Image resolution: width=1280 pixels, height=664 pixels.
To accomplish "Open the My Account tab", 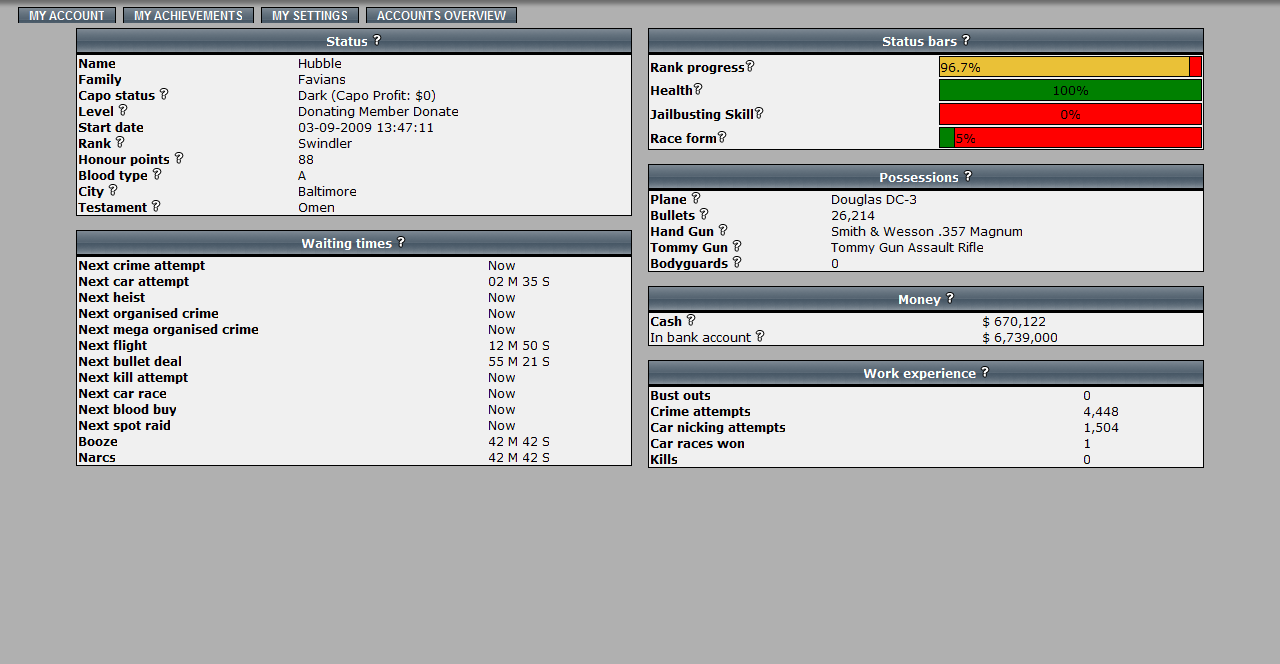I will (67, 16).
